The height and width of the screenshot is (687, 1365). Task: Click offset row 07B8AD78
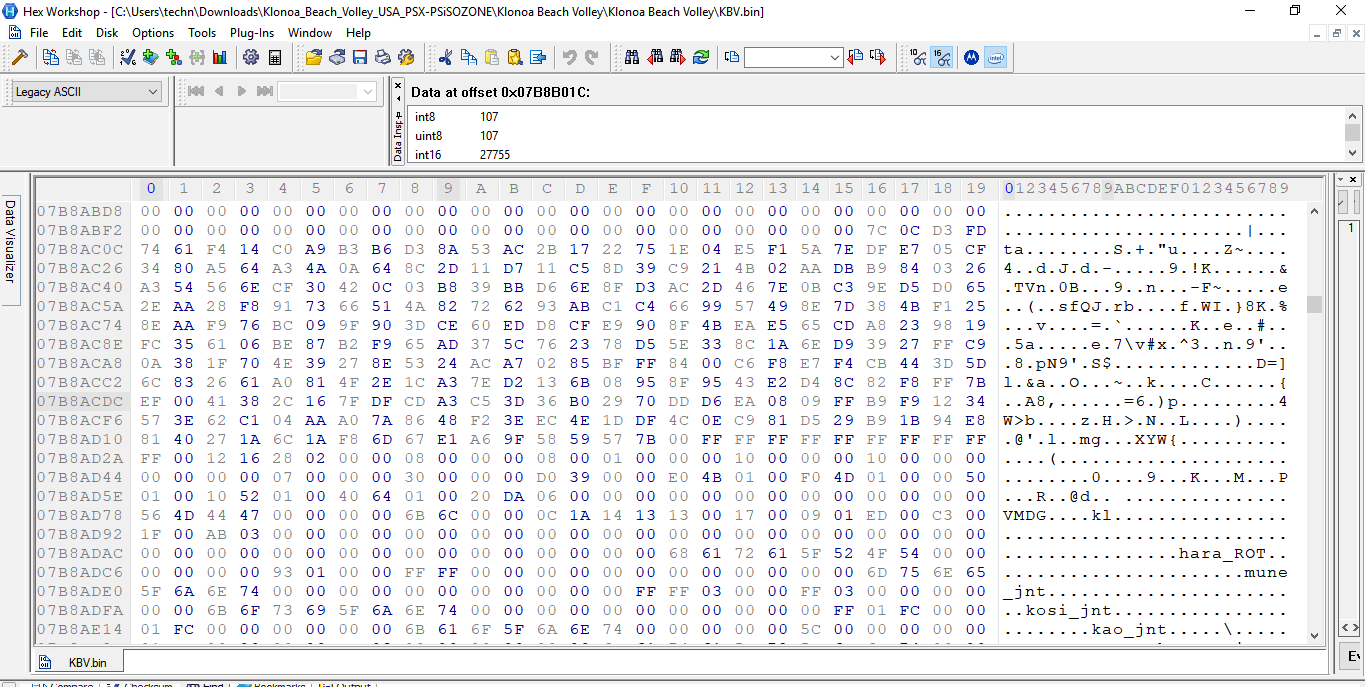(x=80, y=515)
